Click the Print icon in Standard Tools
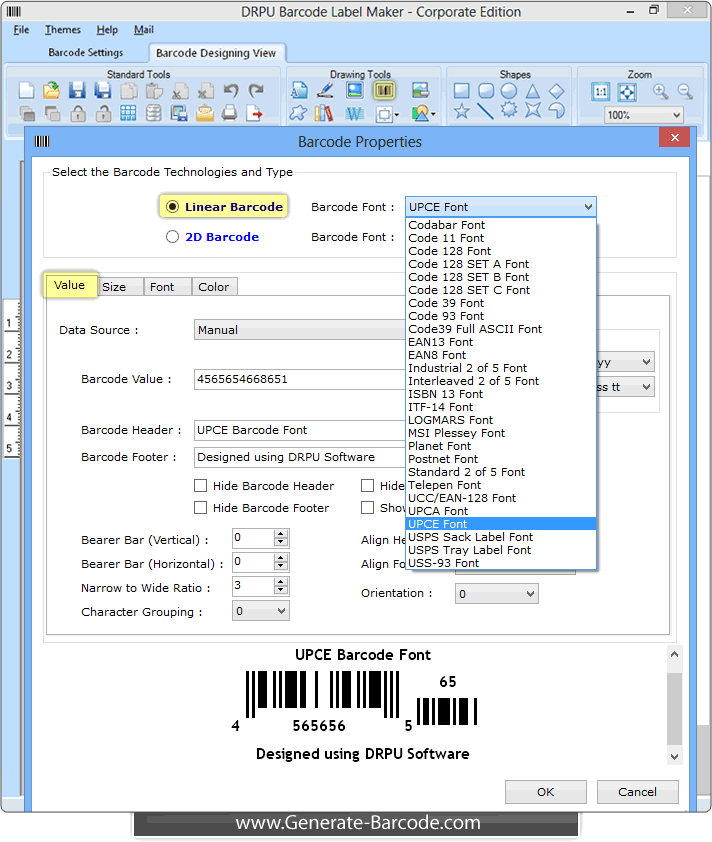 click(x=229, y=113)
